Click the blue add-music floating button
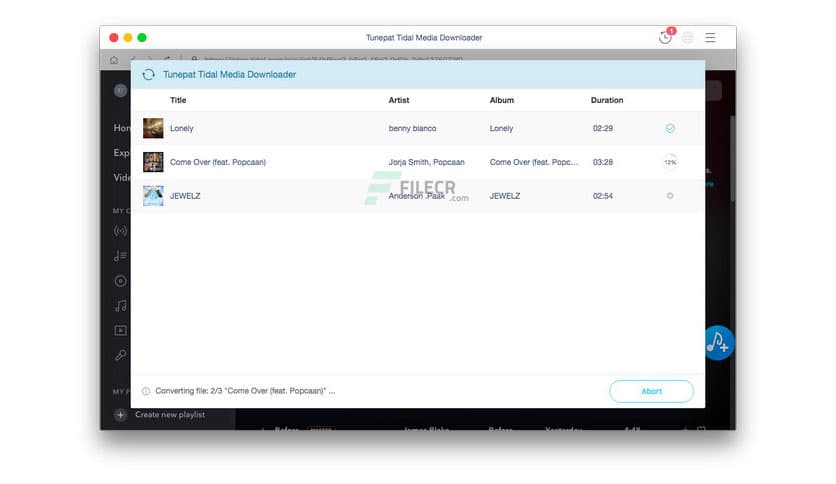Image resolution: width=836 pixels, height=484 pixels. (x=718, y=343)
